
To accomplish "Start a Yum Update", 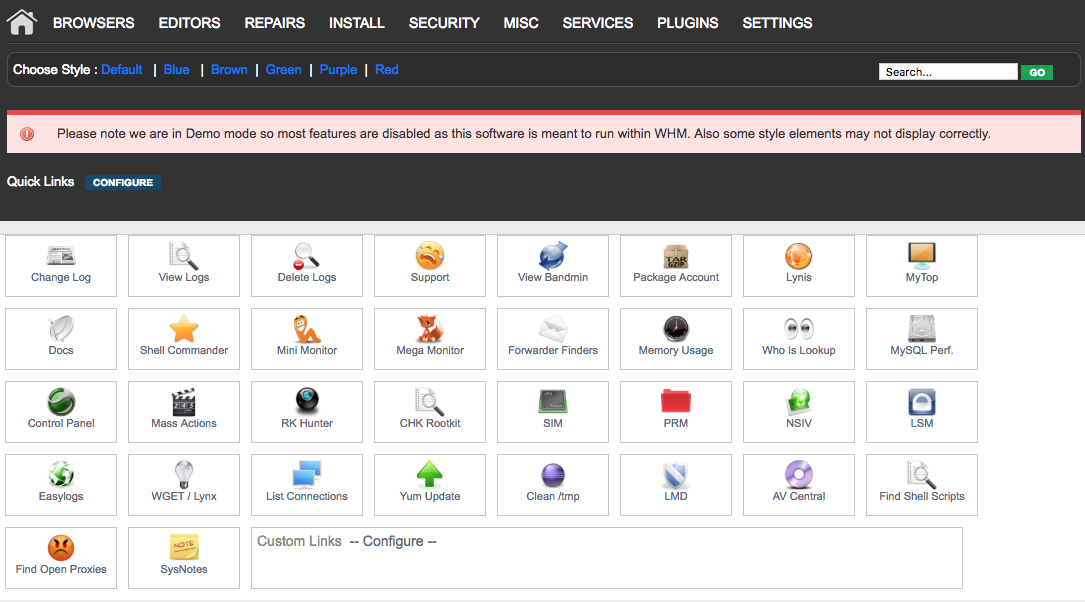I will 429,484.
